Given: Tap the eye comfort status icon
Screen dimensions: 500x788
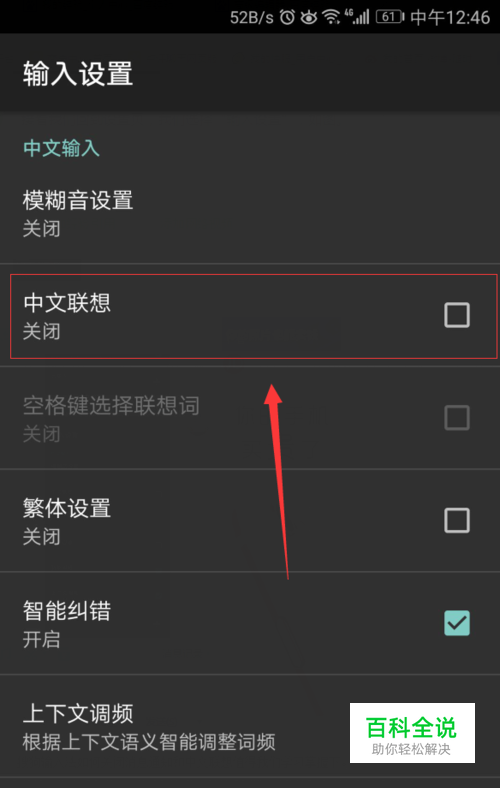Looking at the screenshot, I should pyautogui.click(x=309, y=18).
